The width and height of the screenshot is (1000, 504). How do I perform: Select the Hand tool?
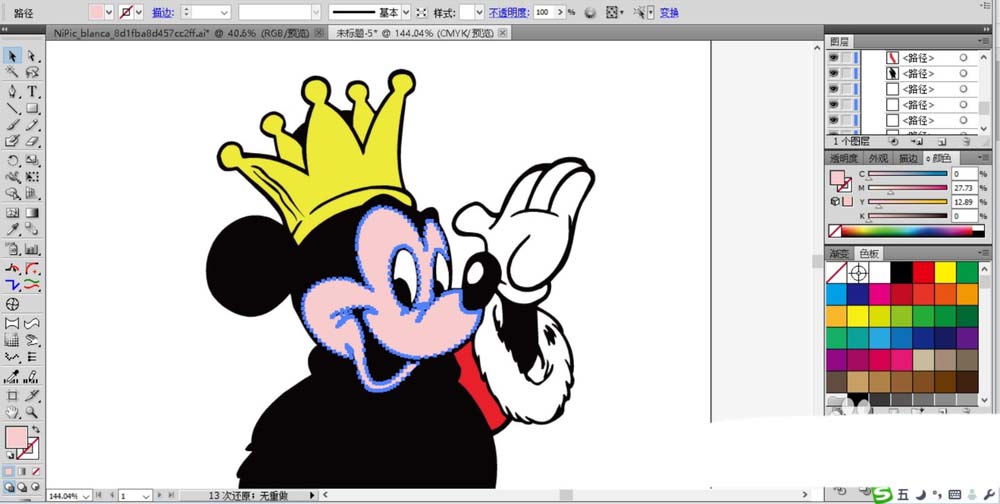(x=11, y=412)
